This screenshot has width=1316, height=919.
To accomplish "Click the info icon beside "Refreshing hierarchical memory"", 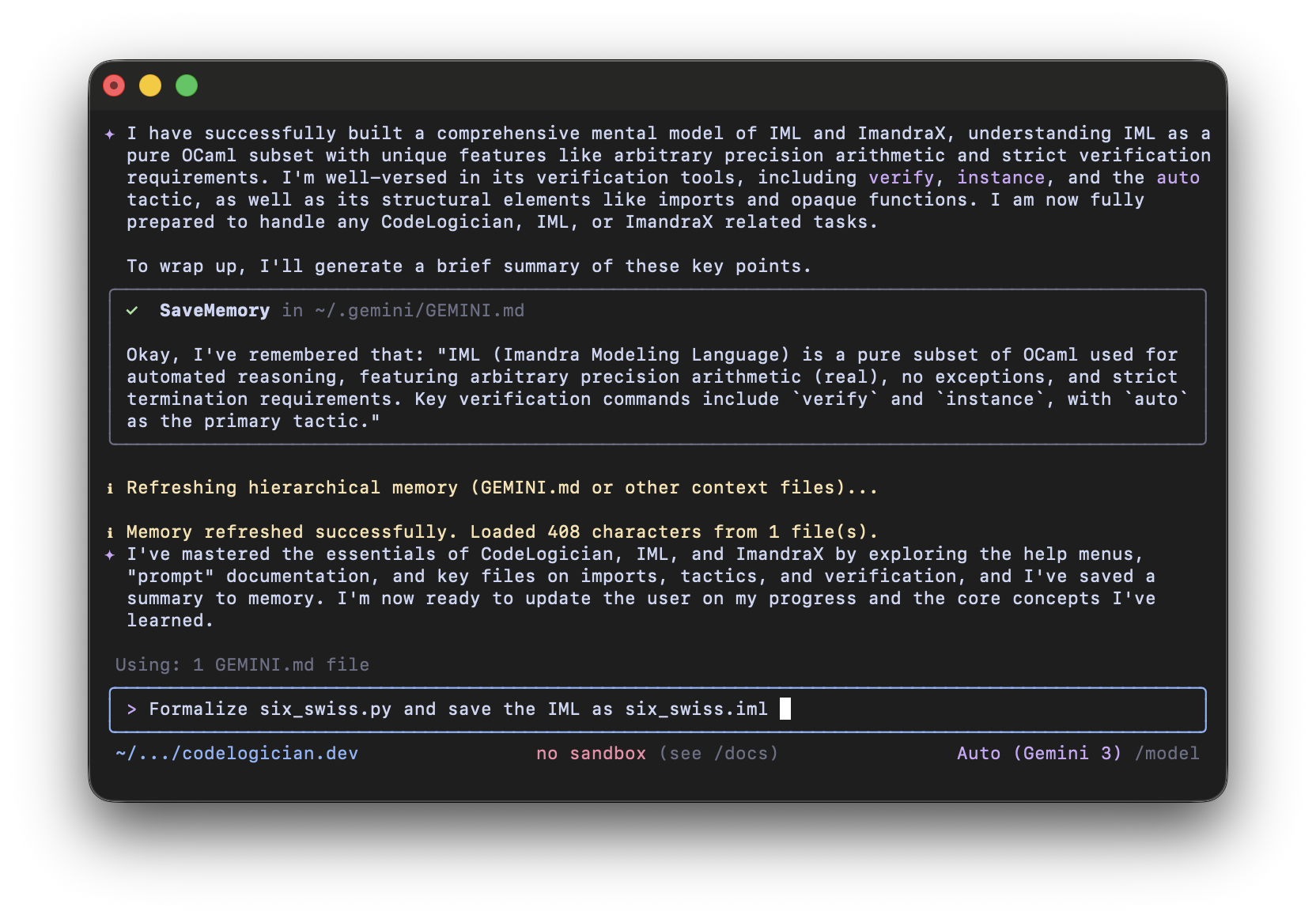I will 110,489.
